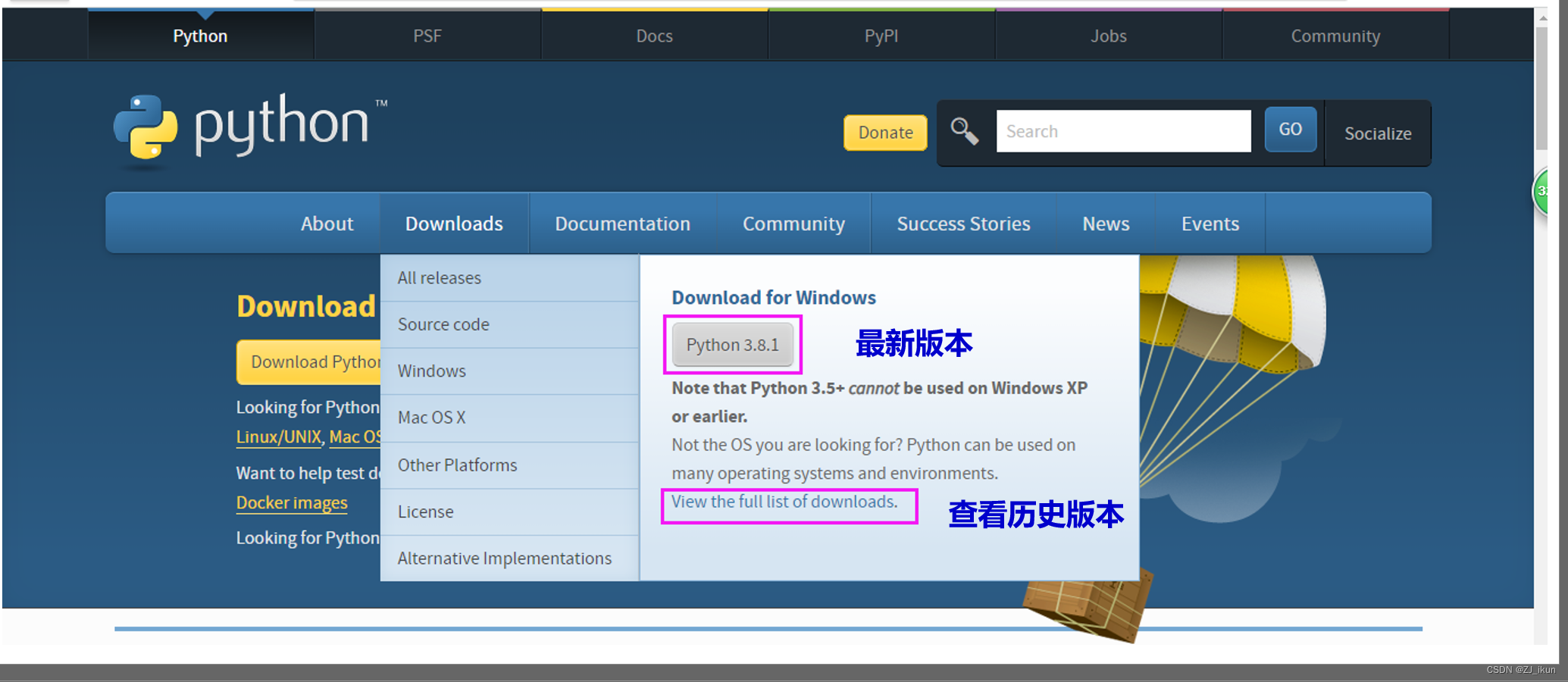
Task: Download Python 3.8.1 for Windows
Action: point(732,344)
